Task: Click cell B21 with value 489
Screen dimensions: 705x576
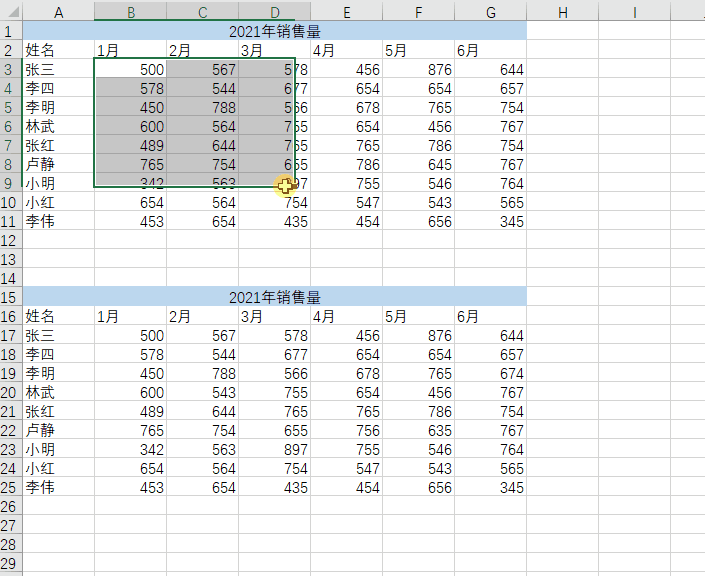Action: [x=130, y=411]
